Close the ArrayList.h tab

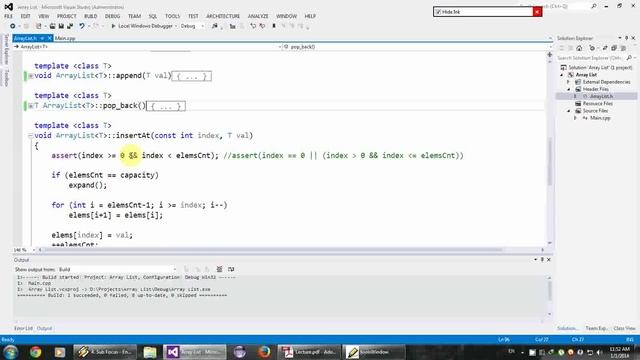pyautogui.click(x=49, y=38)
